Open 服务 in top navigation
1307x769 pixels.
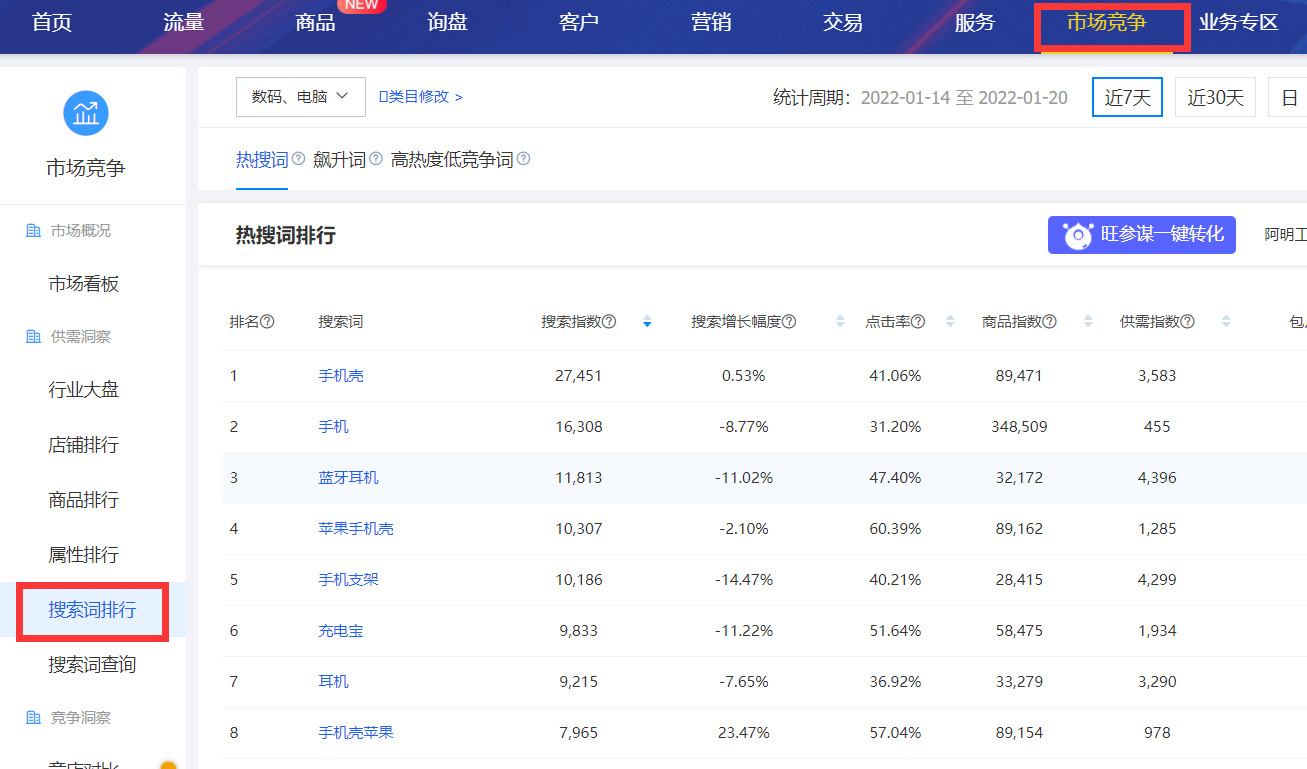point(975,22)
